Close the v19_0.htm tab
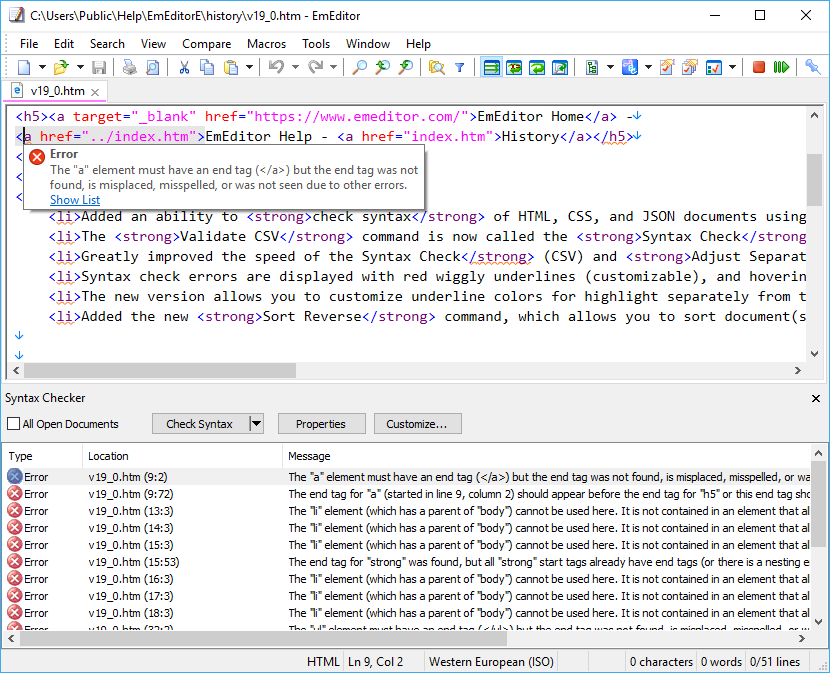 95,92
